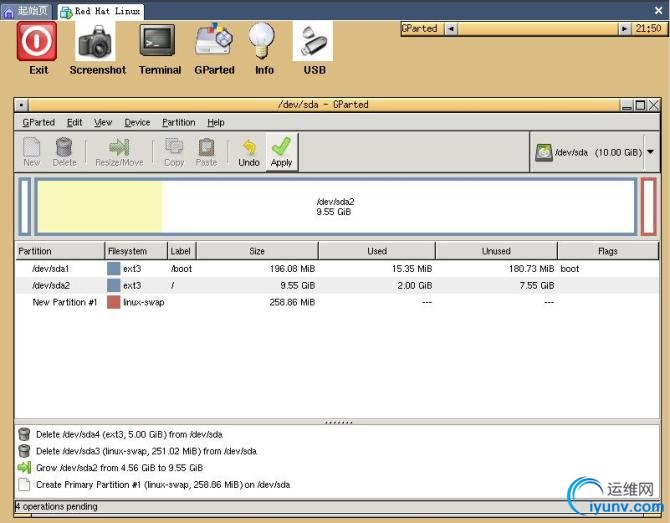670x523 pixels.
Task: Switch to the home start page tab
Action: [x=26, y=11]
